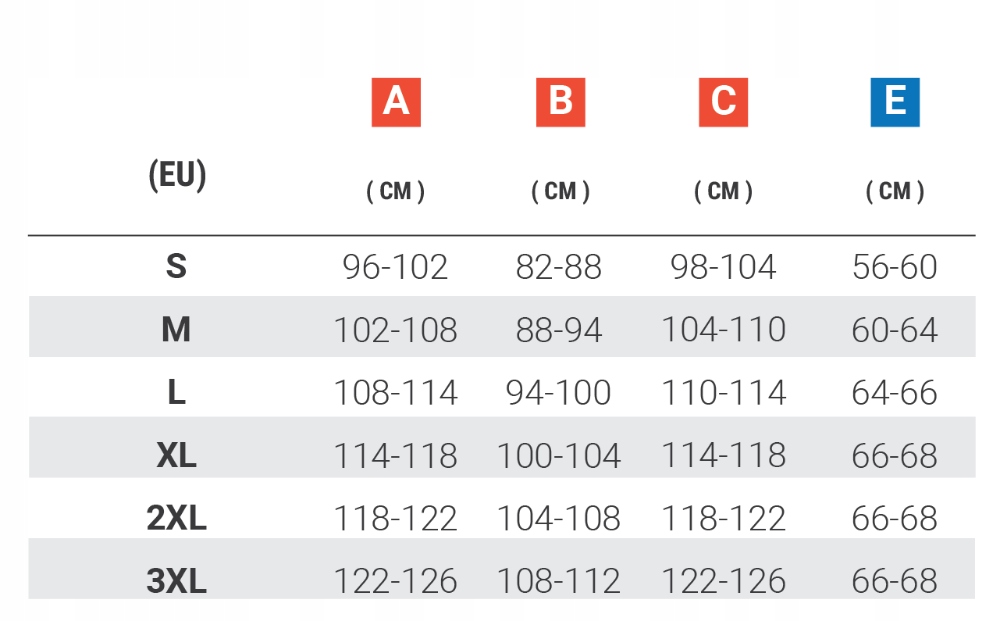Select the 108-112 value for 3XL
This screenshot has height=621, width=1000.
pos(559,581)
